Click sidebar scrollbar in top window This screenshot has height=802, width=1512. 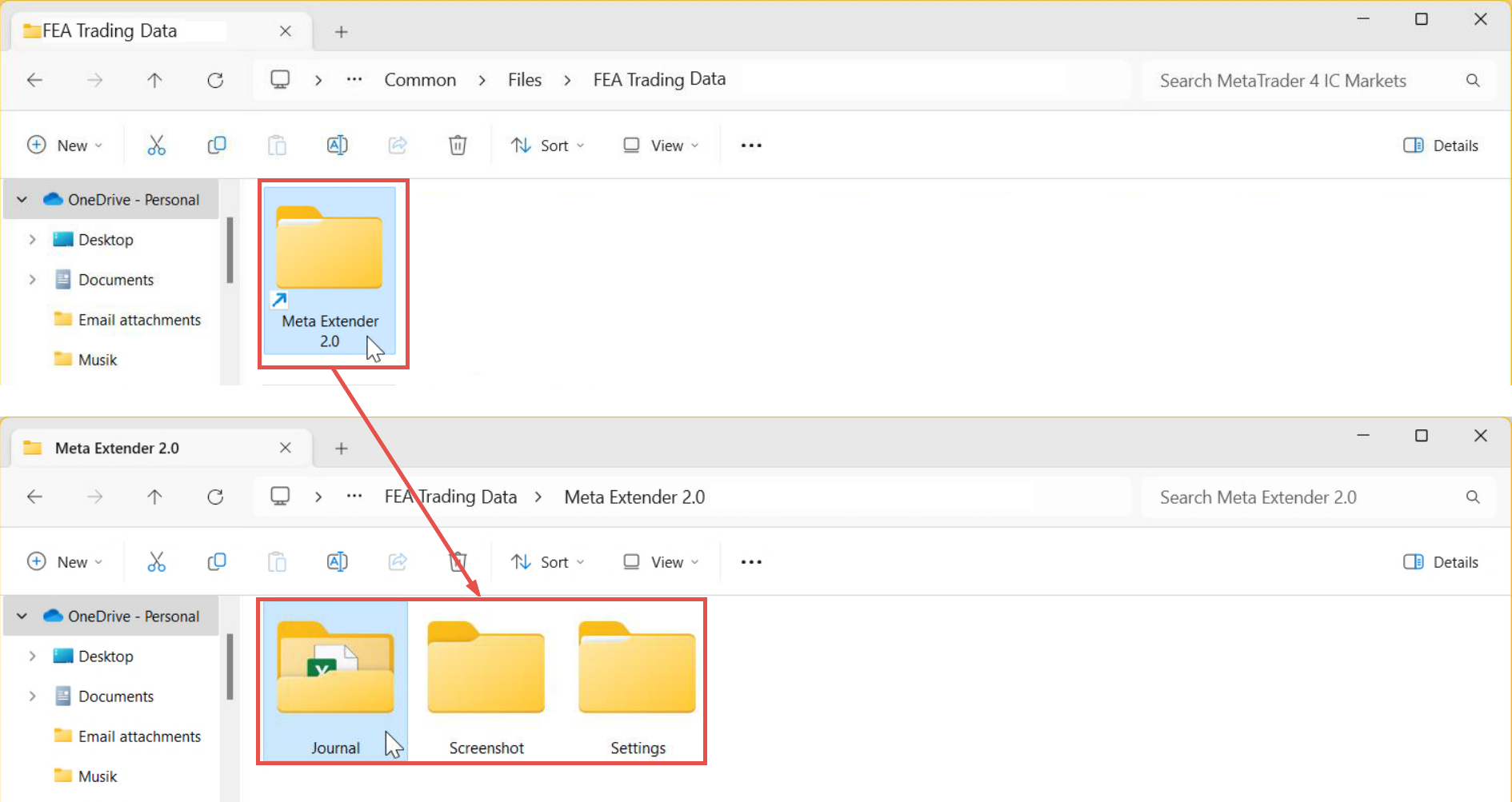pyautogui.click(x=230, y=250)
